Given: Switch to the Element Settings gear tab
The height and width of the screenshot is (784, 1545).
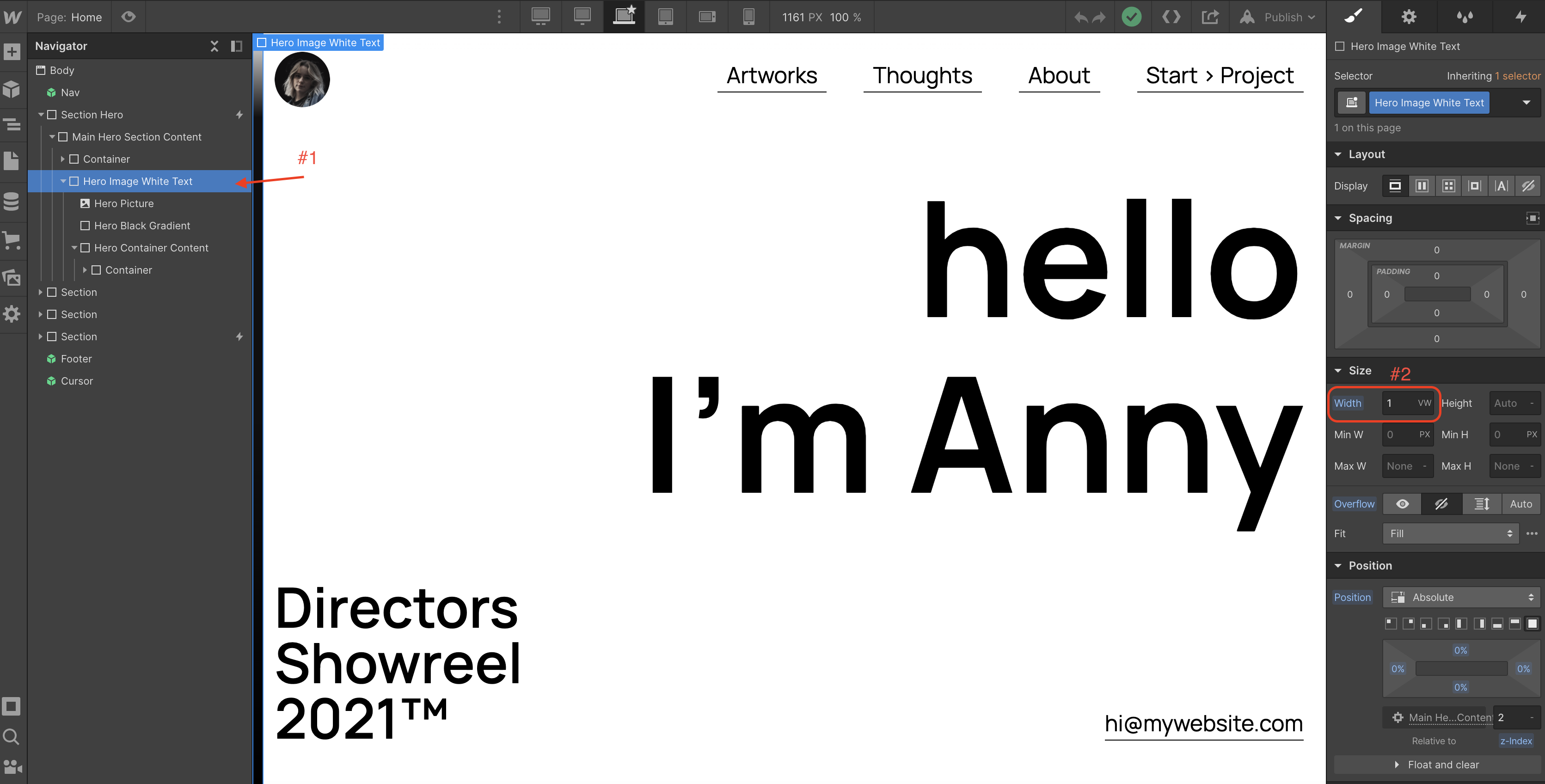Looking at the screenshot, I should pos(1410,17).
